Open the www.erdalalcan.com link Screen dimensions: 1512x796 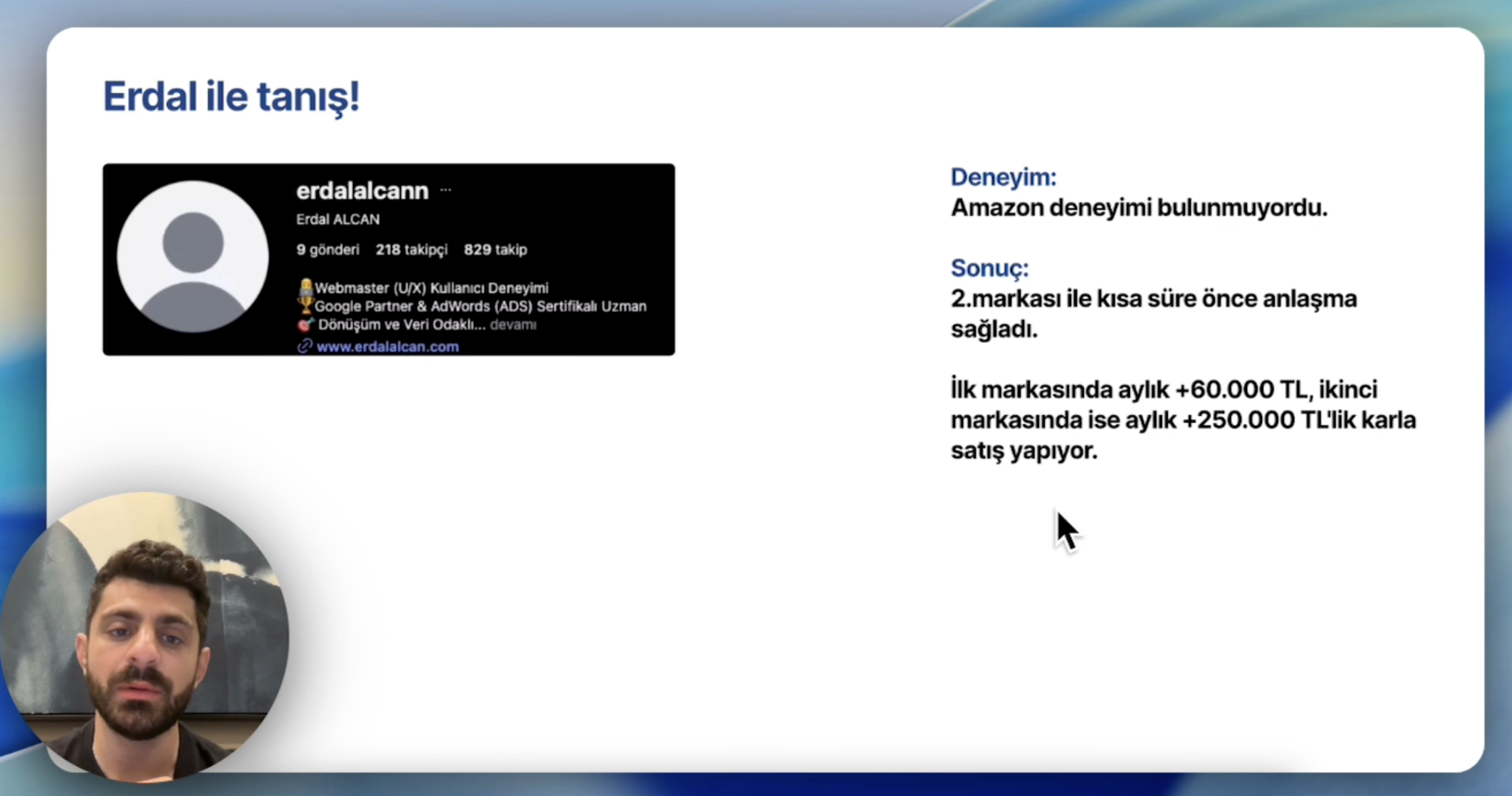point(387,347)
